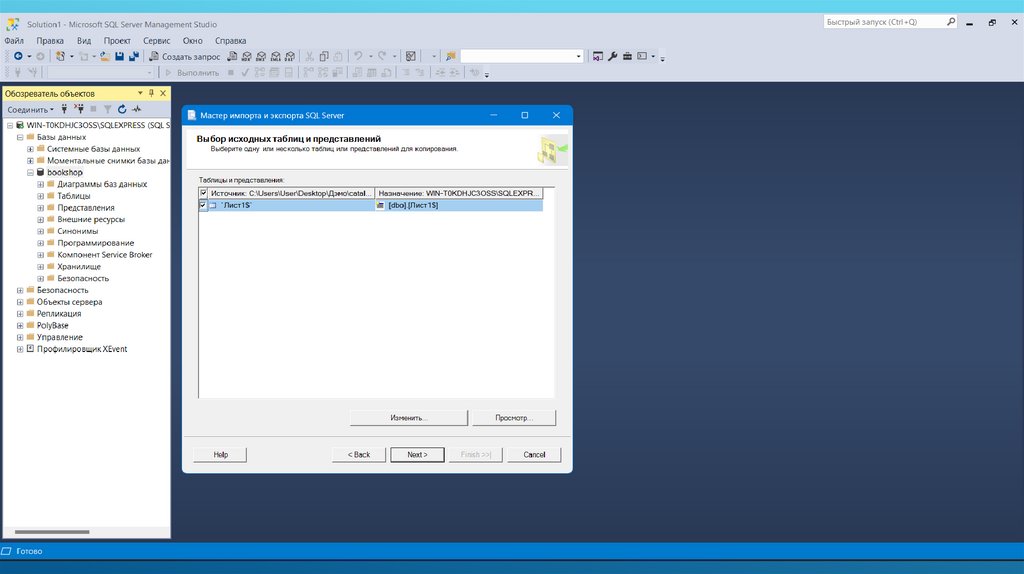
Task: Open the Справка menu
Action: (x=231, y=40)
